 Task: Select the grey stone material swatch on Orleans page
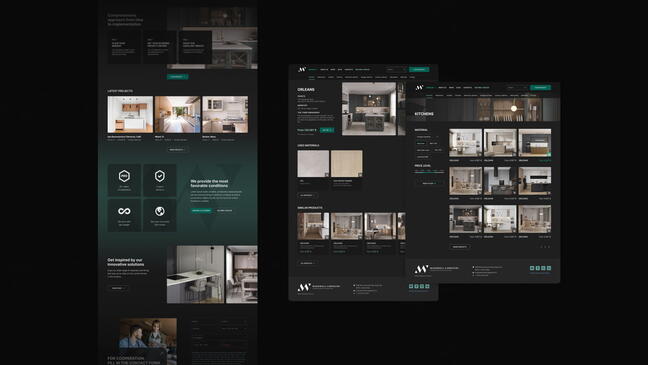point(313,164)
